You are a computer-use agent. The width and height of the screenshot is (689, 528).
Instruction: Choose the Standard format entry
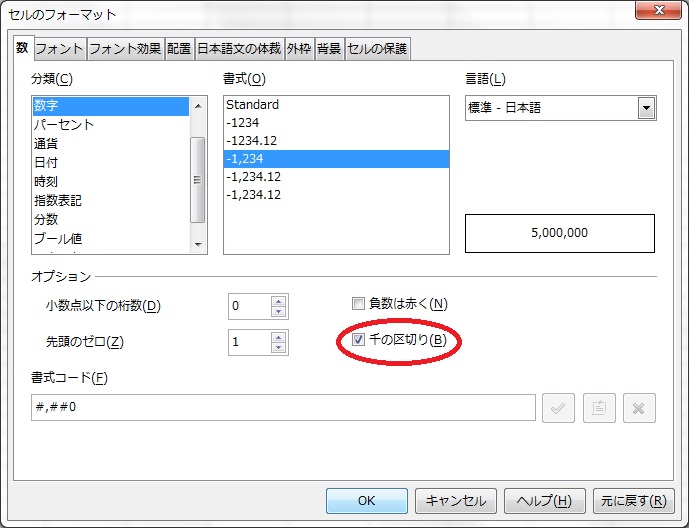pos(336,105)
